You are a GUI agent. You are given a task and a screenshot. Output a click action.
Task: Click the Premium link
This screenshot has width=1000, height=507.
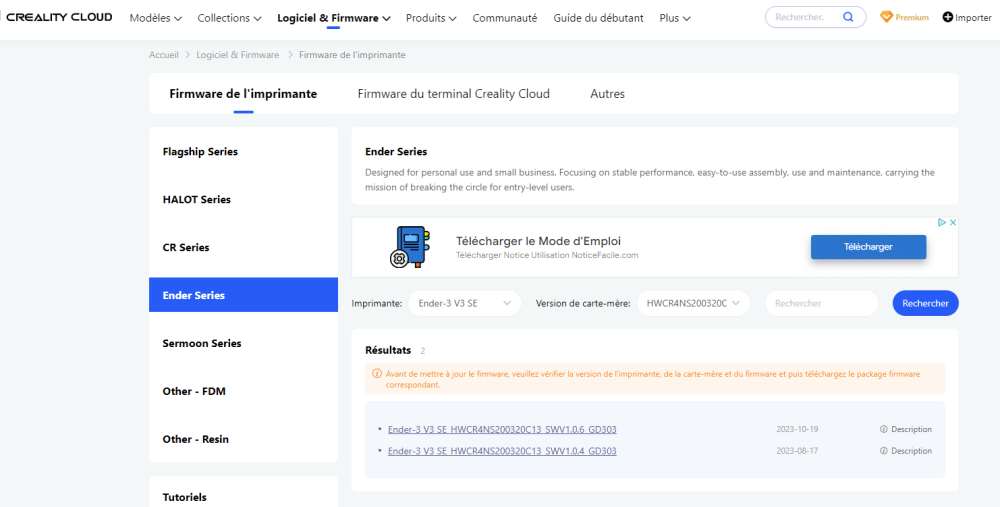pyautogui.click(x=904, y=17)
